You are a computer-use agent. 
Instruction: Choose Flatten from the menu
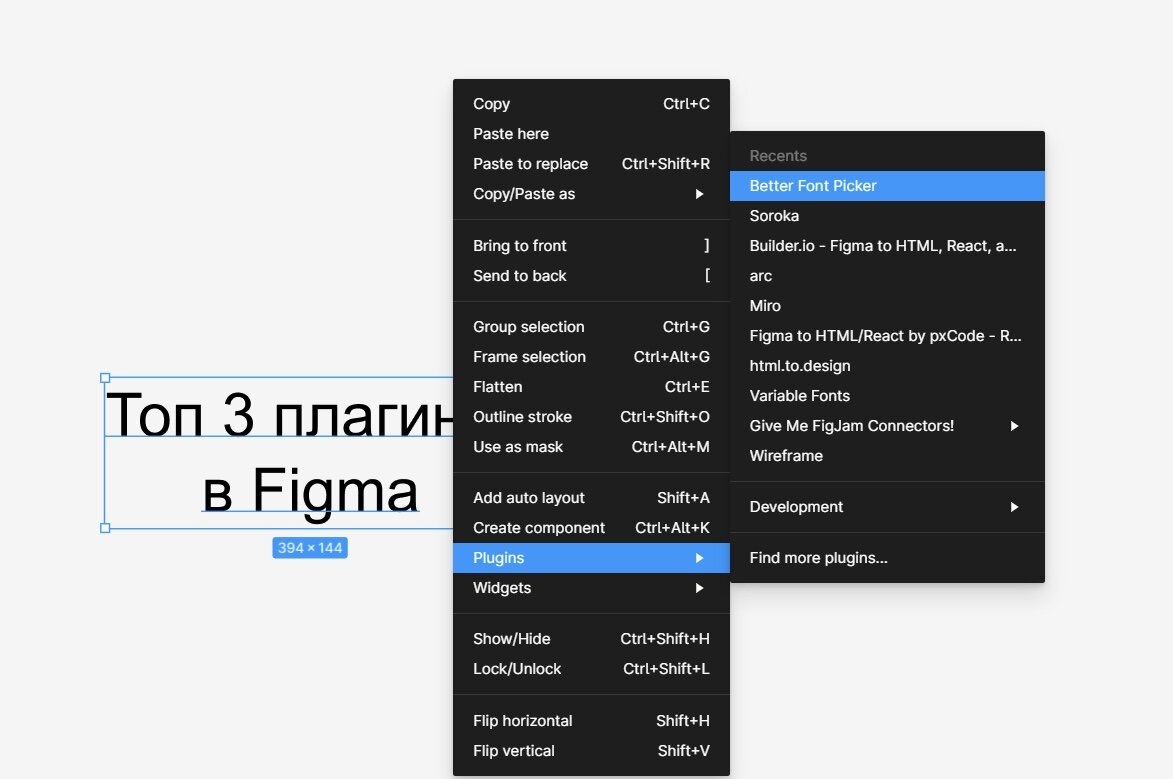(591, 387)
